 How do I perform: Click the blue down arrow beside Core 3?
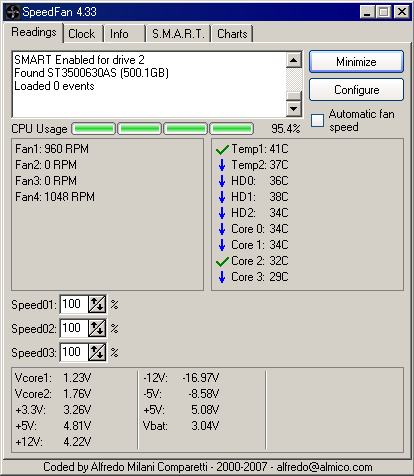coord(222,277)
